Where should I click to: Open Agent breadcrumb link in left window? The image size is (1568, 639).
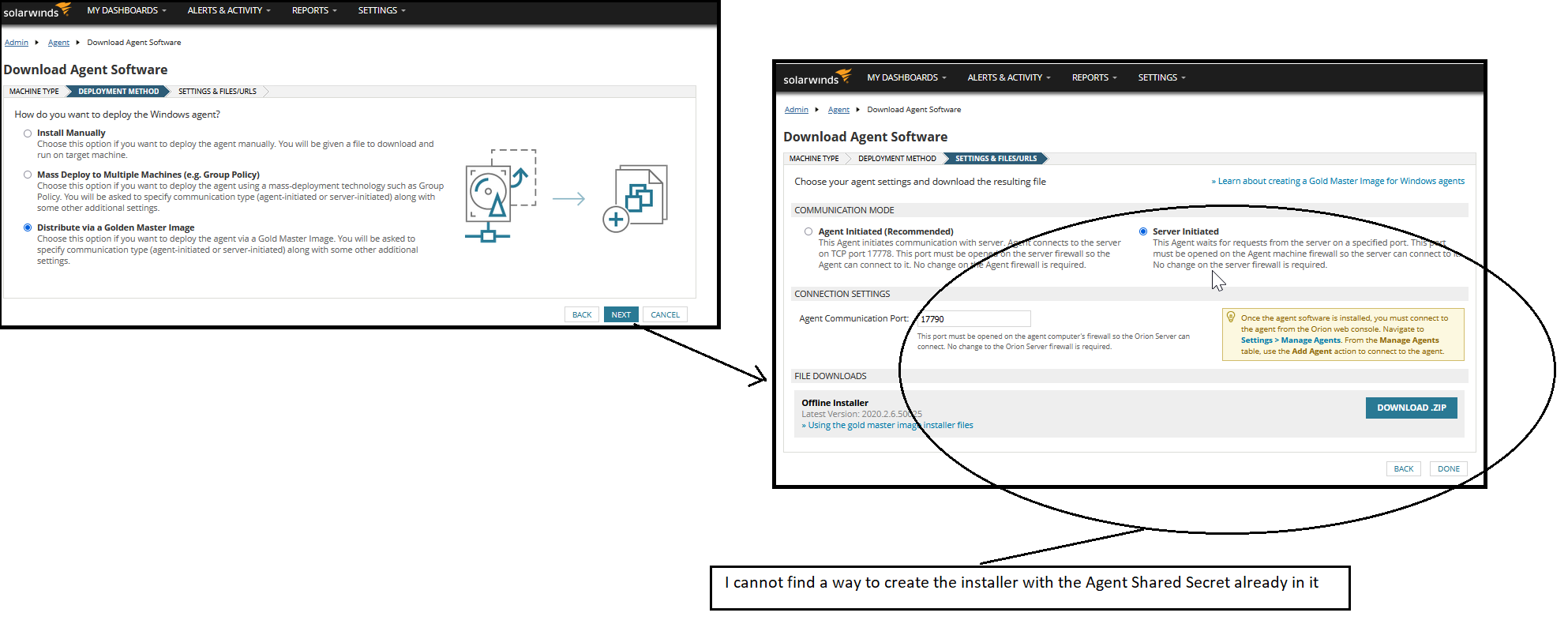(58, 43)
